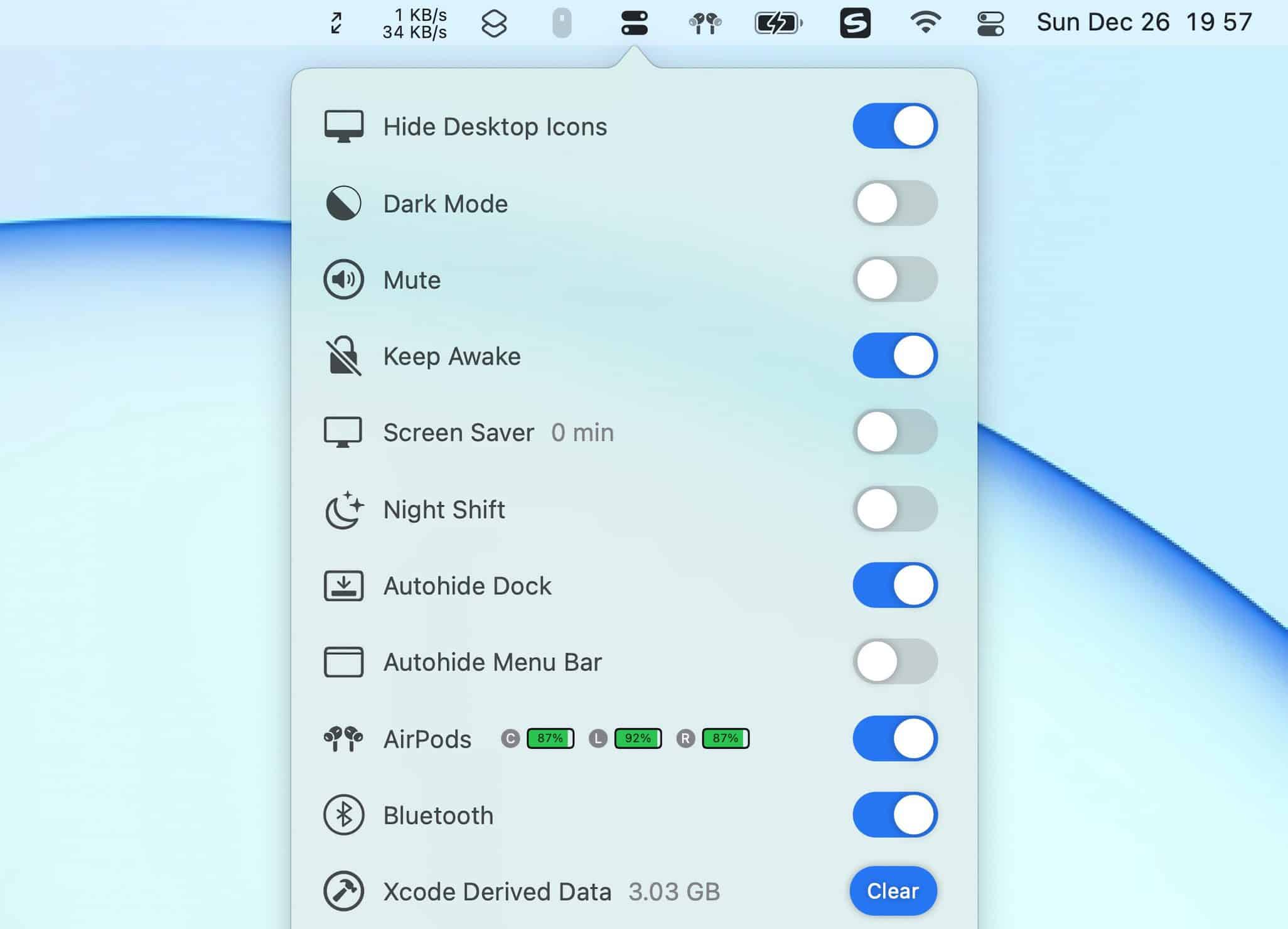Image resolution: width=1288 pixels, height=929 pixels.
Task: Click the crossed lock Keep Awake icon
Action: click(343, 356)
